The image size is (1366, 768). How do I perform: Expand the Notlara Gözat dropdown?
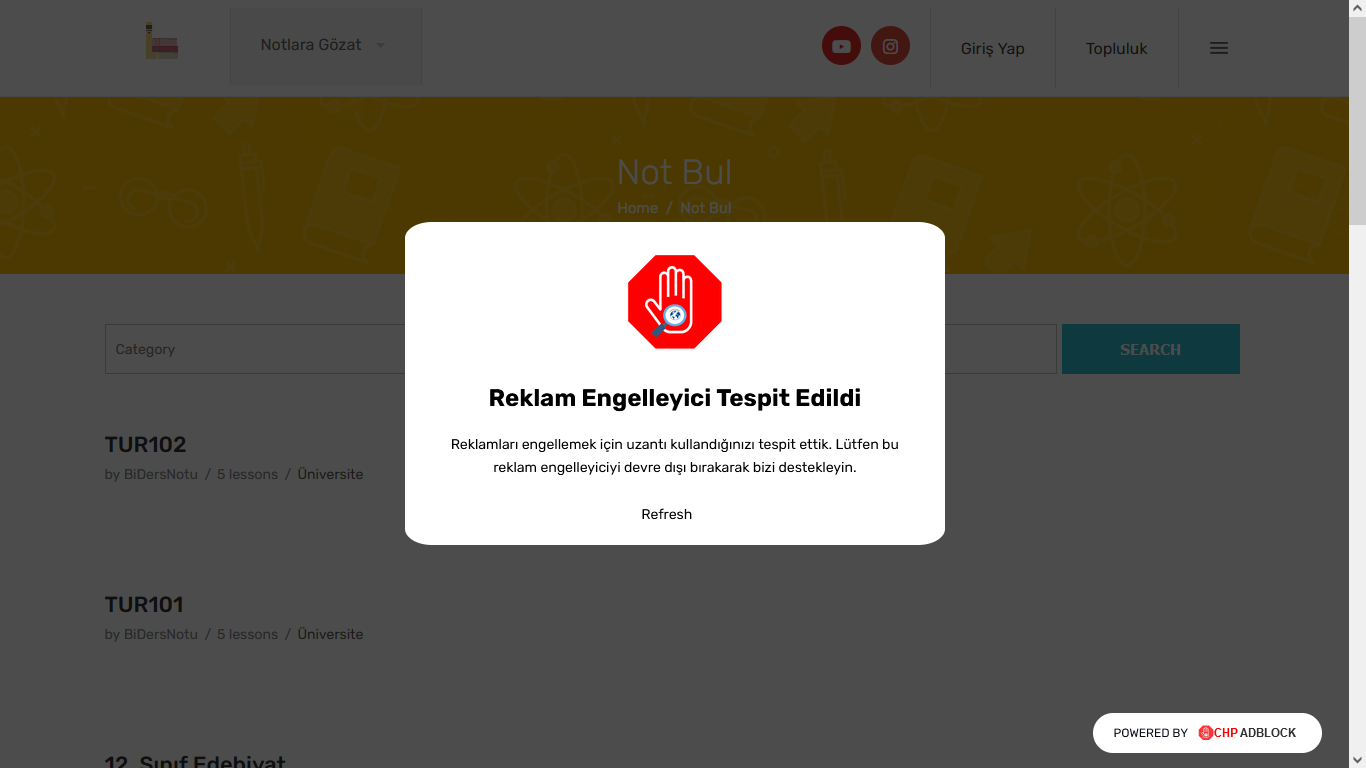(x=310, y=45)
